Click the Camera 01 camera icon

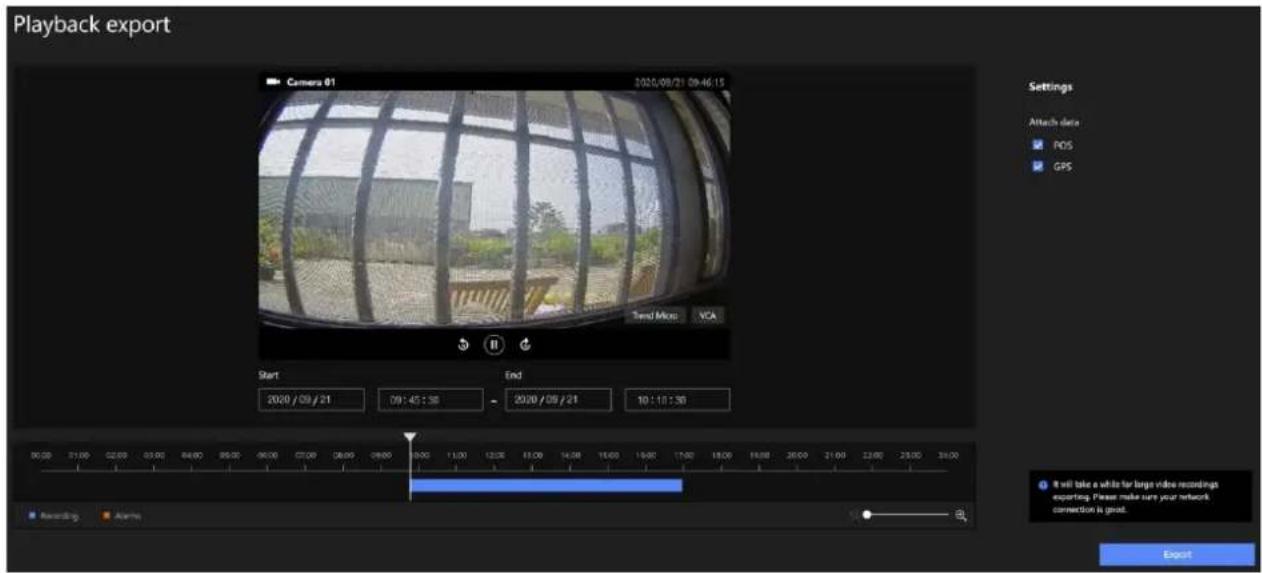click(273, 81)
